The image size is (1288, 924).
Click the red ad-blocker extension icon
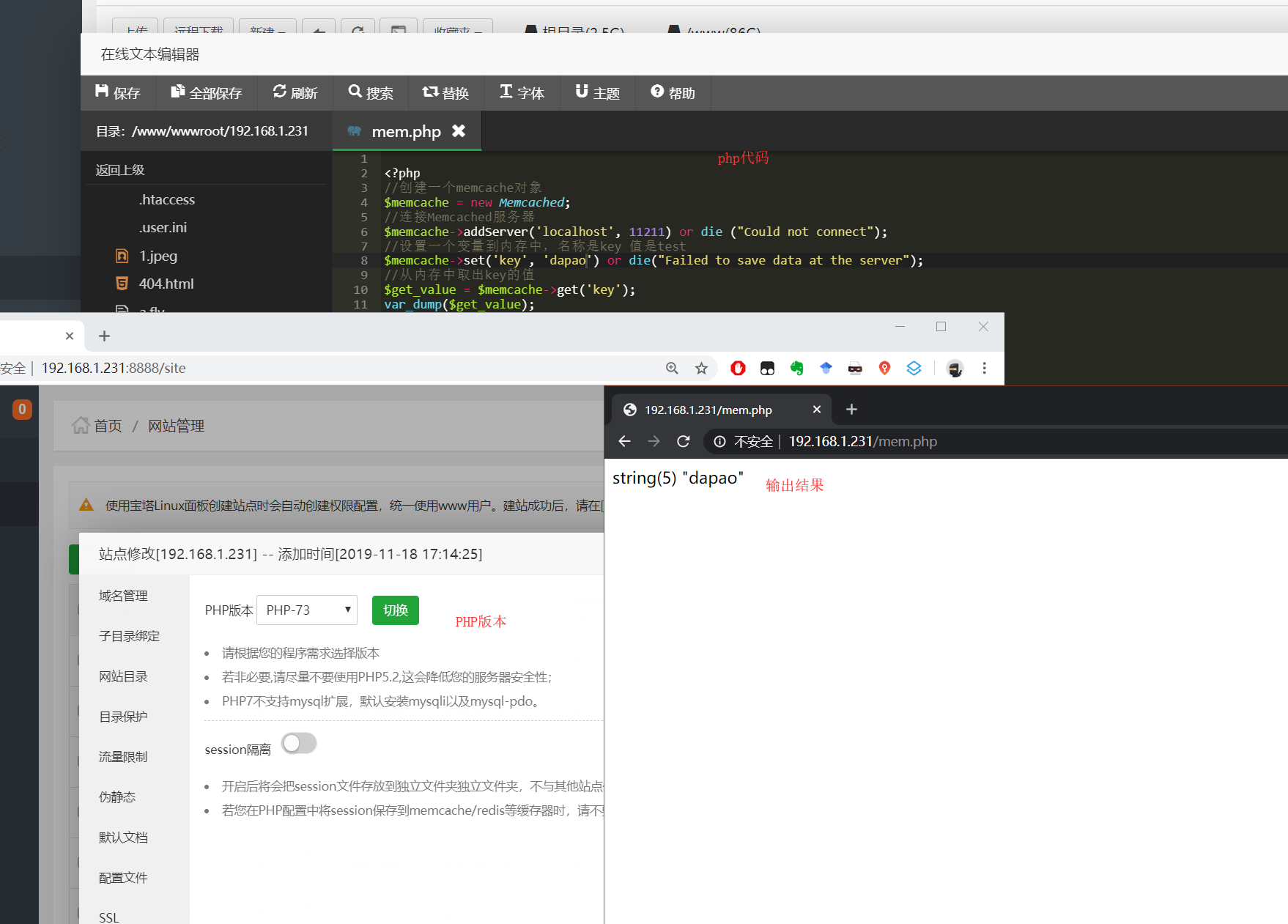[x=738, y=369]
